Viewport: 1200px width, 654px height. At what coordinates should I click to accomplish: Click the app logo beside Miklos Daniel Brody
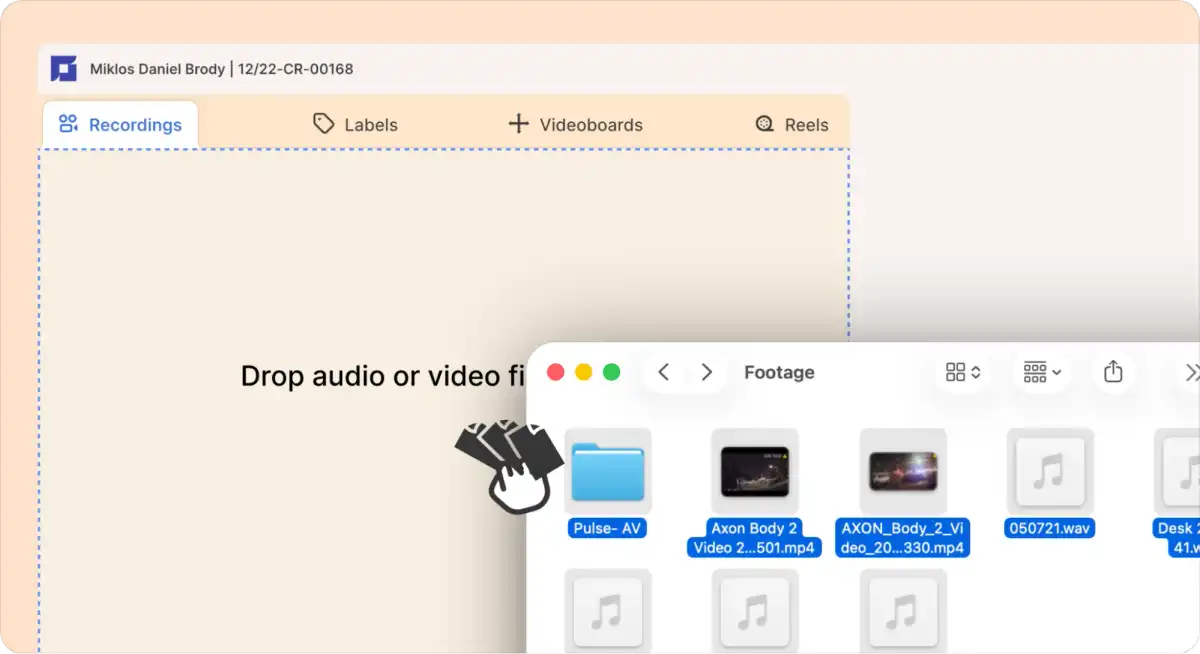point(64,69)
